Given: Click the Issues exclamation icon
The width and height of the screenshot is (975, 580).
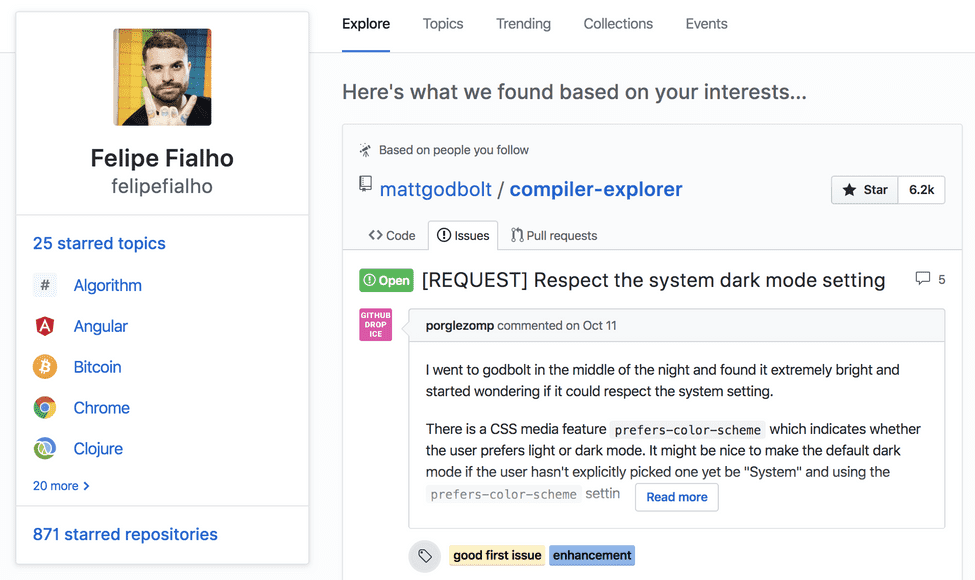Looking at the screenshot, I should (x=445, y=235).
